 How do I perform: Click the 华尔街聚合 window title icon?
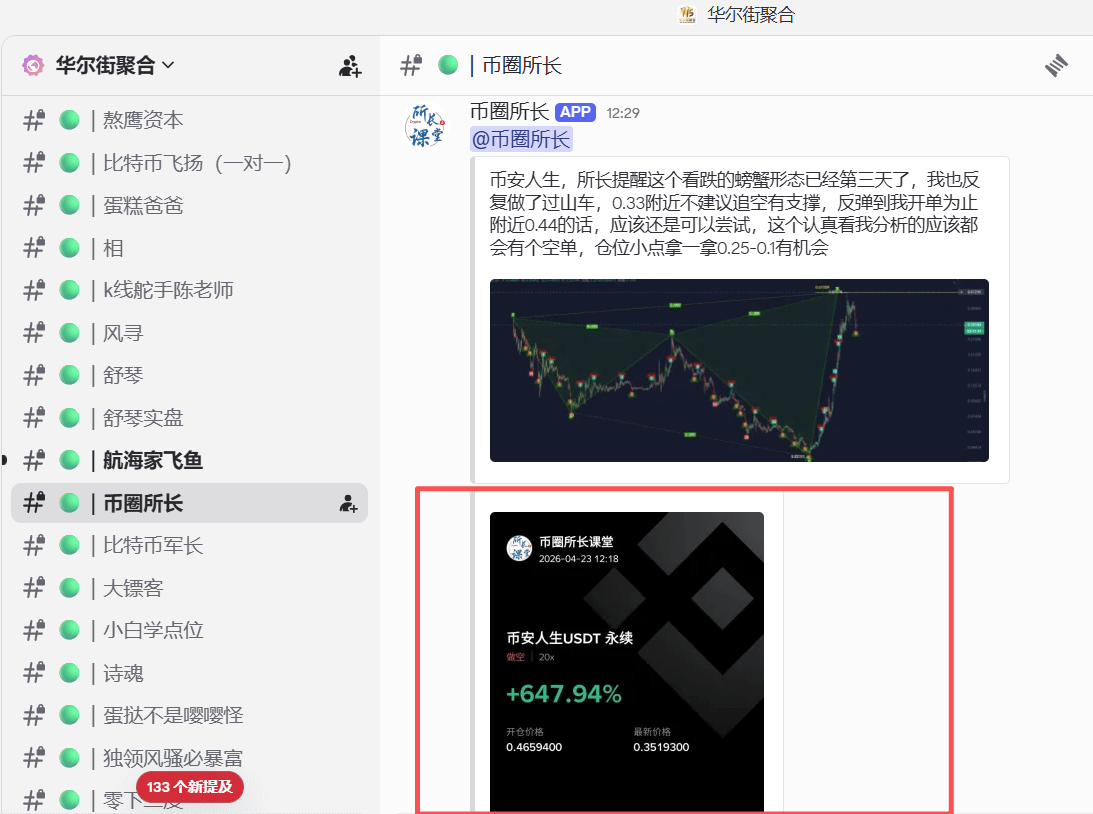(x=687, y=14)
